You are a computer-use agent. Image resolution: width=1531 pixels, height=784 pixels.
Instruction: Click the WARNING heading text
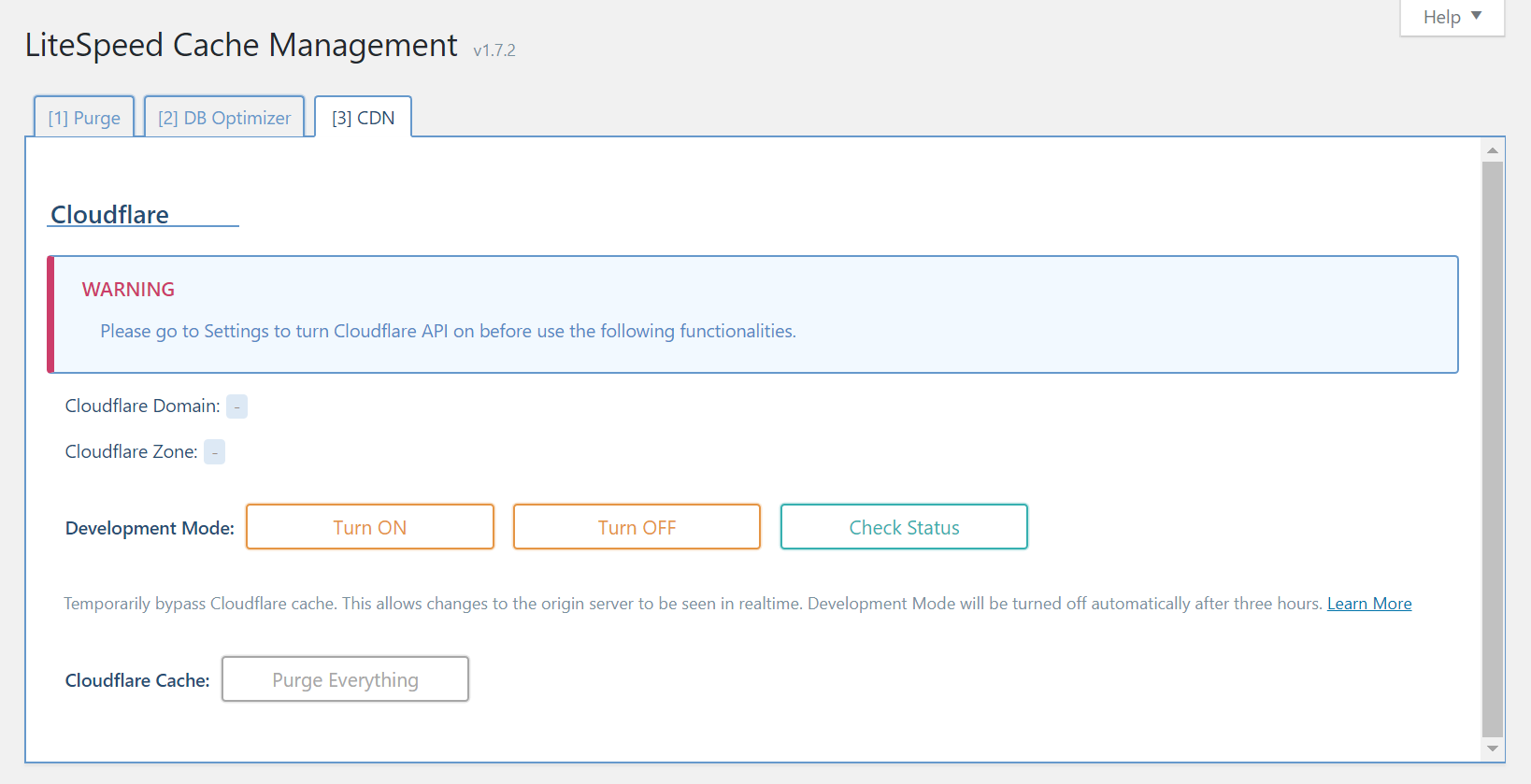[x=128, y=290]
